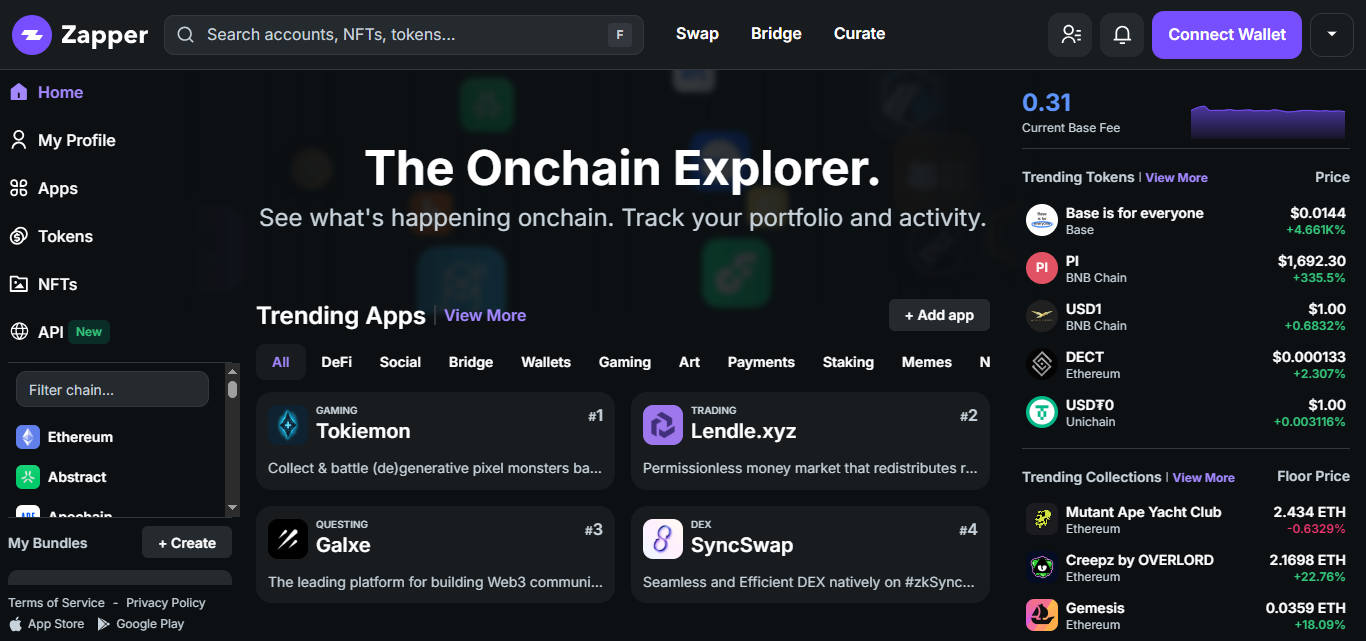The image size is (1366, 641).
Task: Open Creepz by OVERLORD collection thumbnail
Action: coord(1042,567)
